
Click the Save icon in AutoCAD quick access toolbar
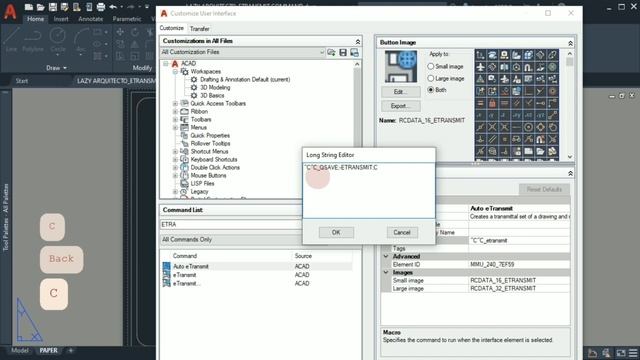[x=53, y=7]
